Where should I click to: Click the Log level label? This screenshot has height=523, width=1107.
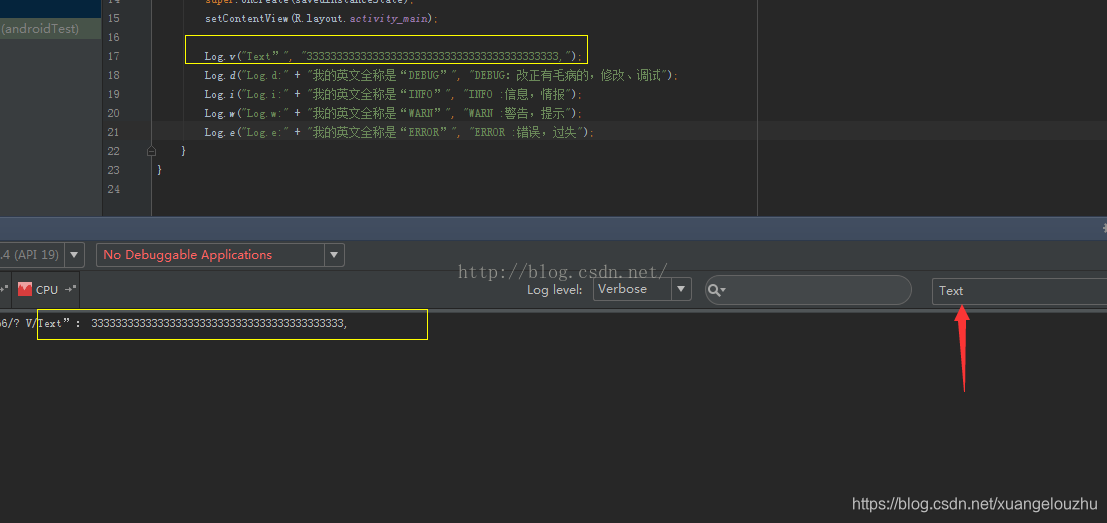coord(555,290)
